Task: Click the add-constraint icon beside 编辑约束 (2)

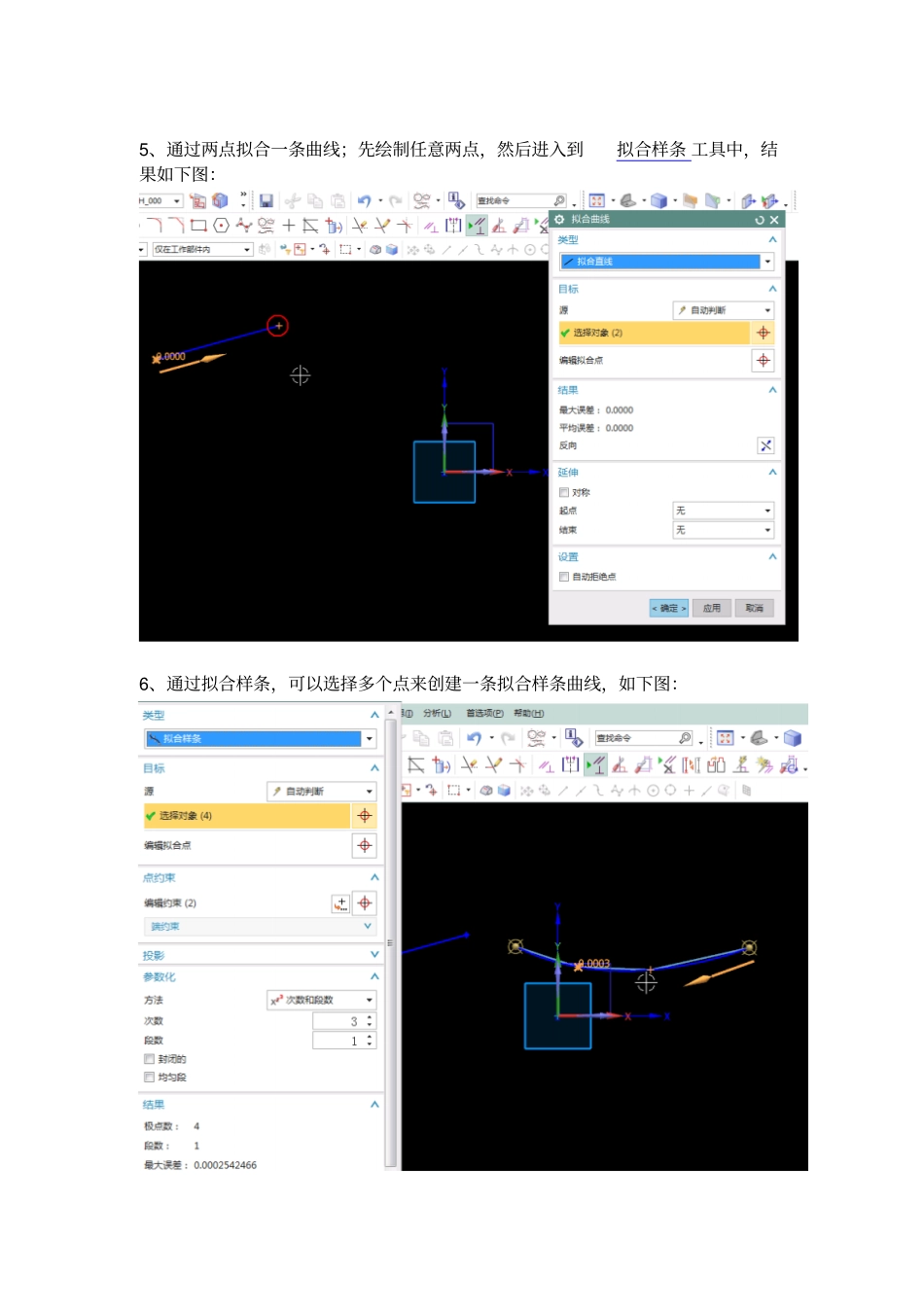Action: [340, 903]
